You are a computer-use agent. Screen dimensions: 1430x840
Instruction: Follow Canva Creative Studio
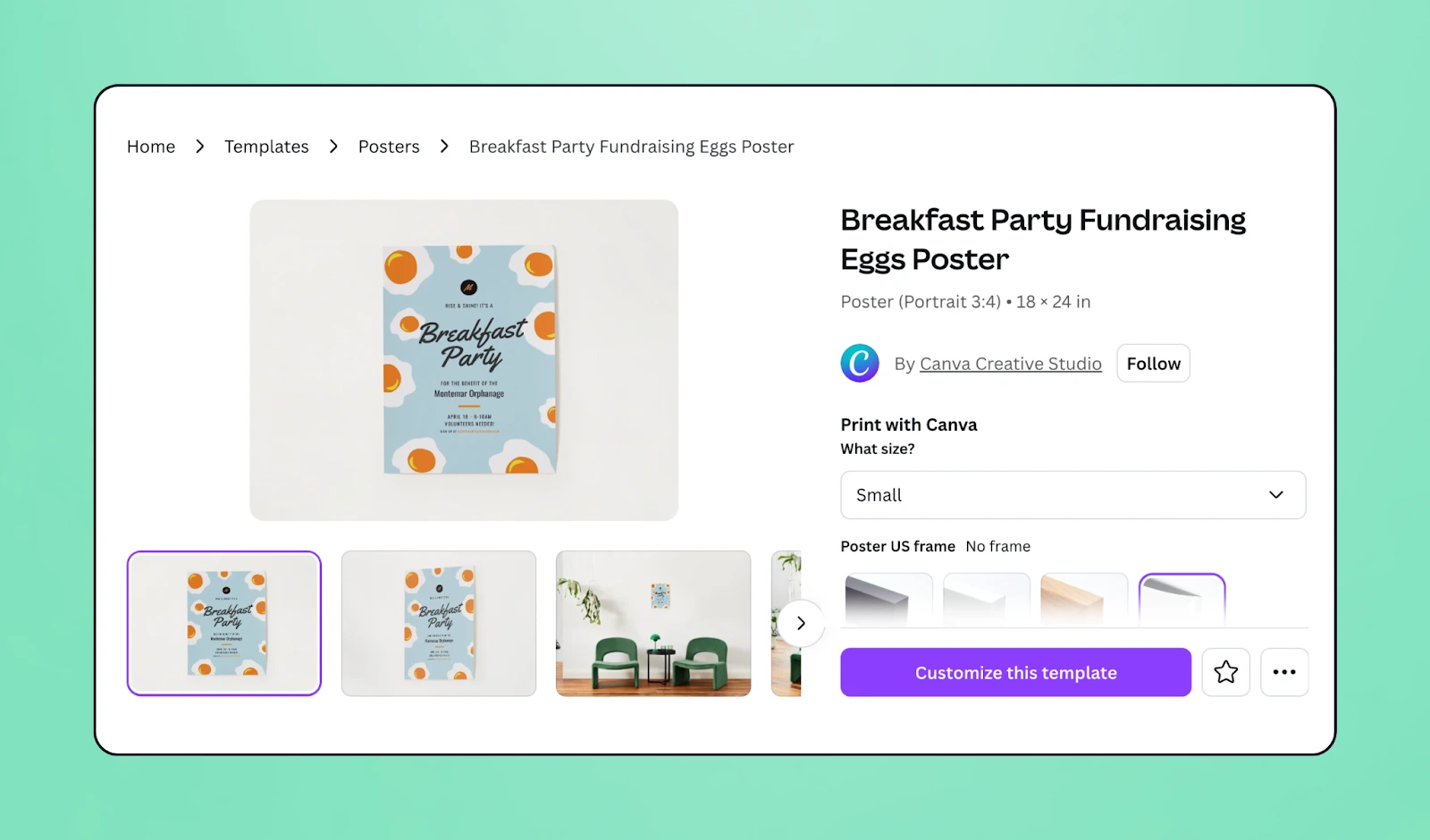1153,364
